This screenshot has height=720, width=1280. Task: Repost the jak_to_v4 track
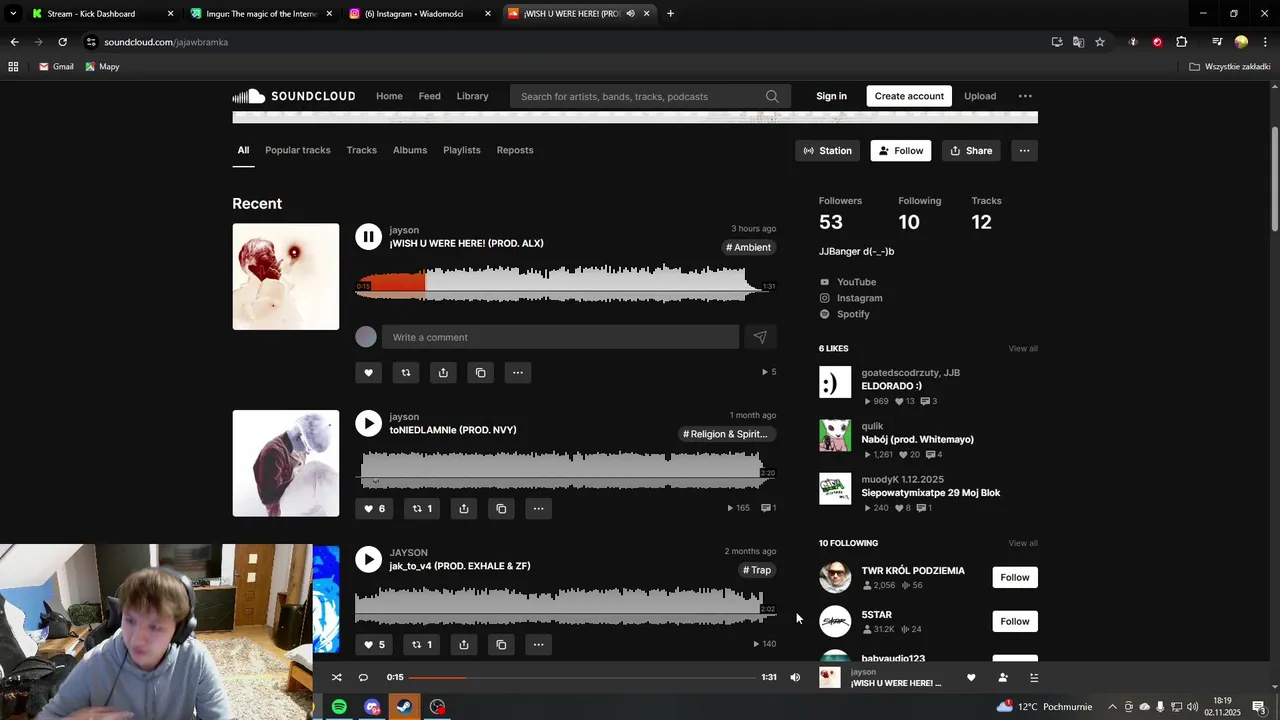(x=422, y=645)
